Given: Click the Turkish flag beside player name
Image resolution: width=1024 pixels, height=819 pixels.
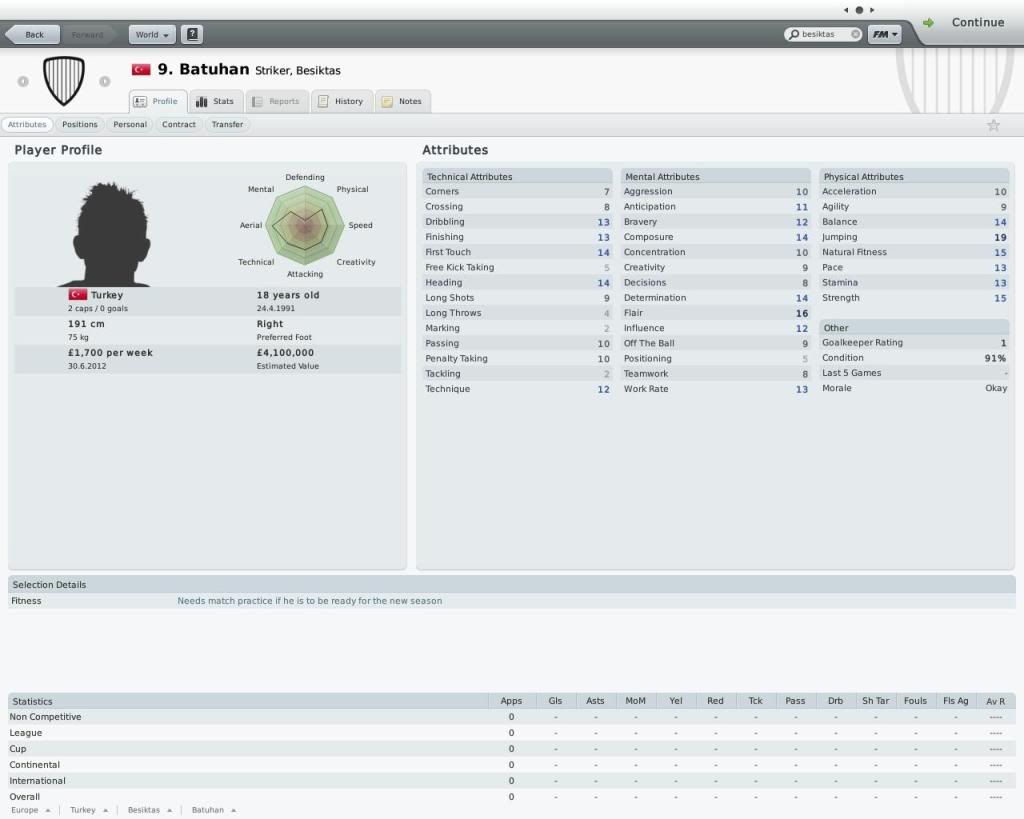Looking at the screenshot, I should (x=141, y=69).
